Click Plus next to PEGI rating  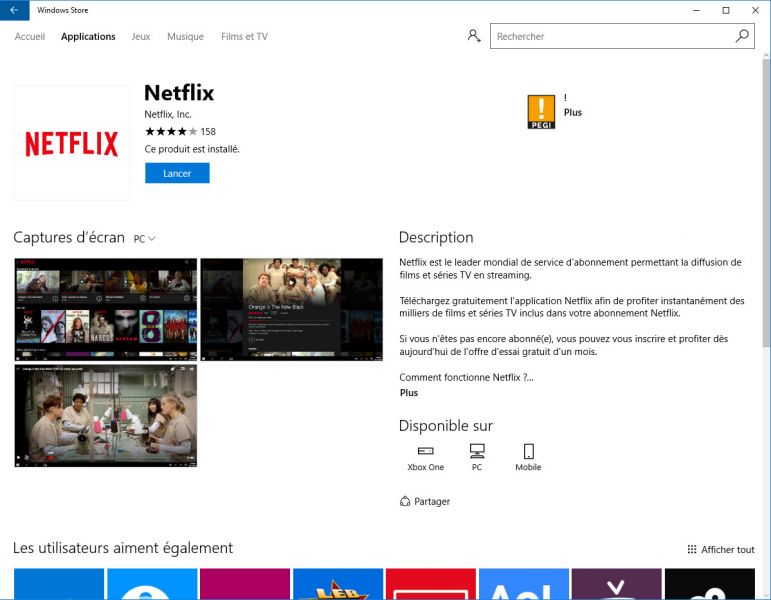[573, 113]
